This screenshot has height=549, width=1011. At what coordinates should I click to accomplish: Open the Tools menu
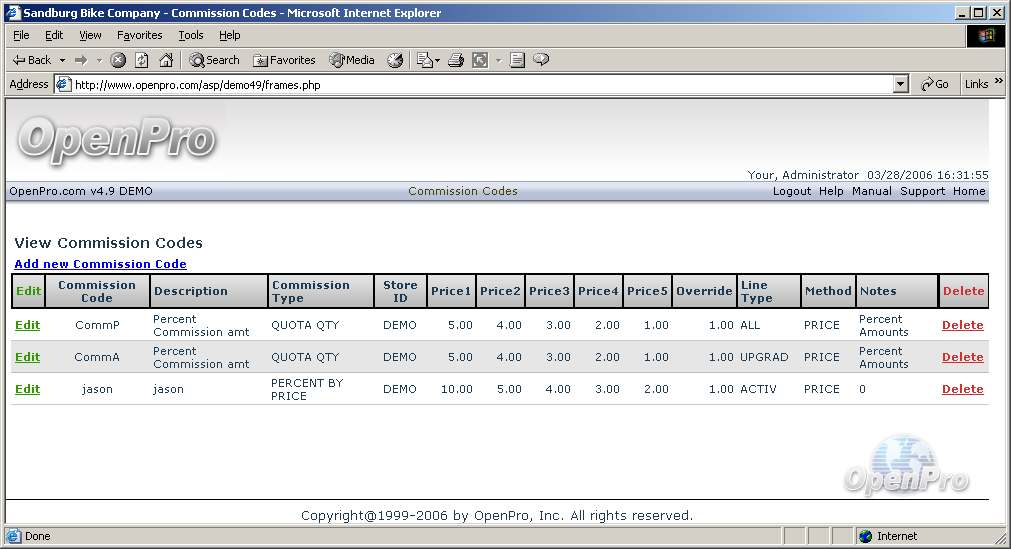tap(190, 35)
